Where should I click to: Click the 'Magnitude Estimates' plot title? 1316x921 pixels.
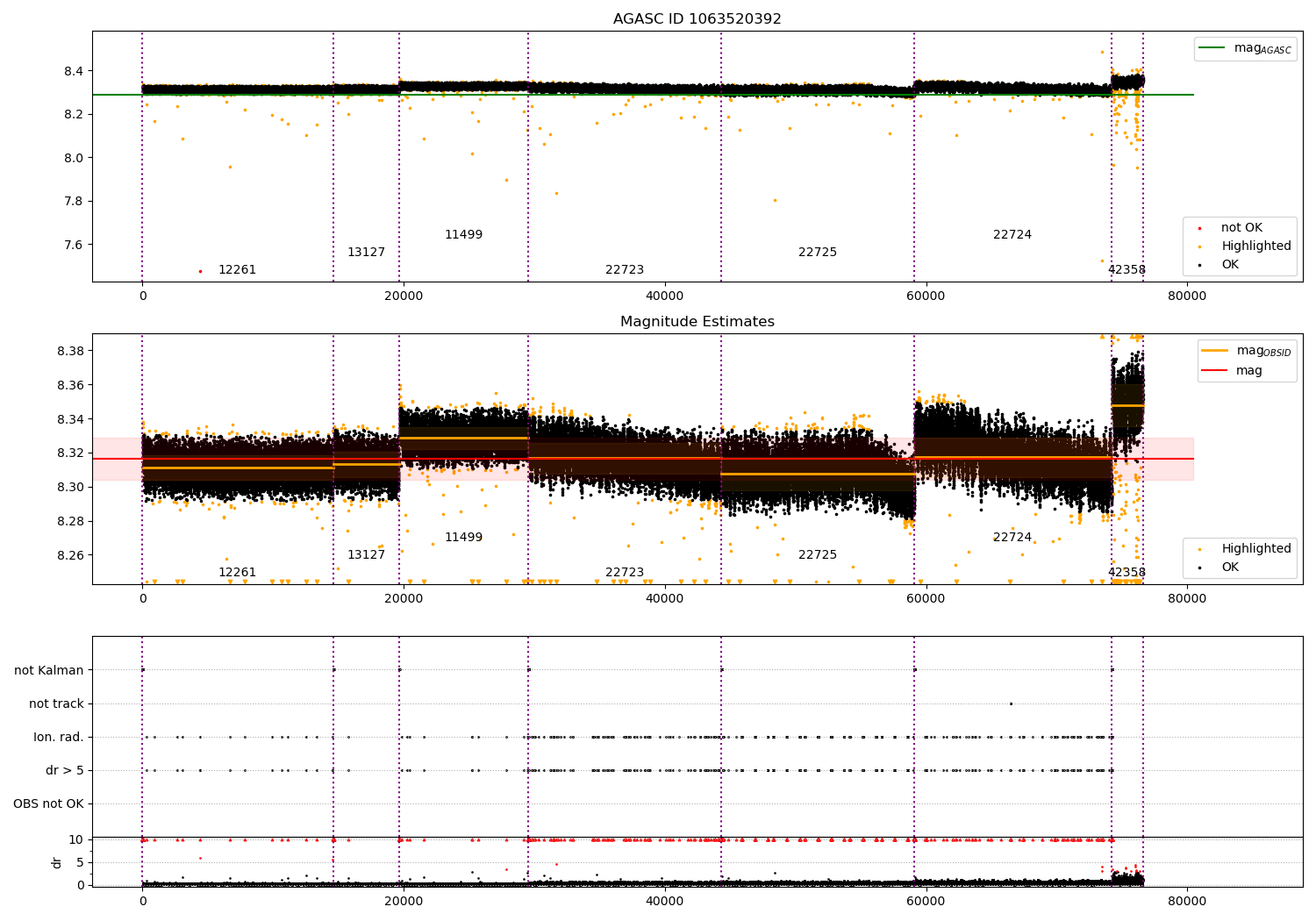pyautogui.click(x=697, y=322)
